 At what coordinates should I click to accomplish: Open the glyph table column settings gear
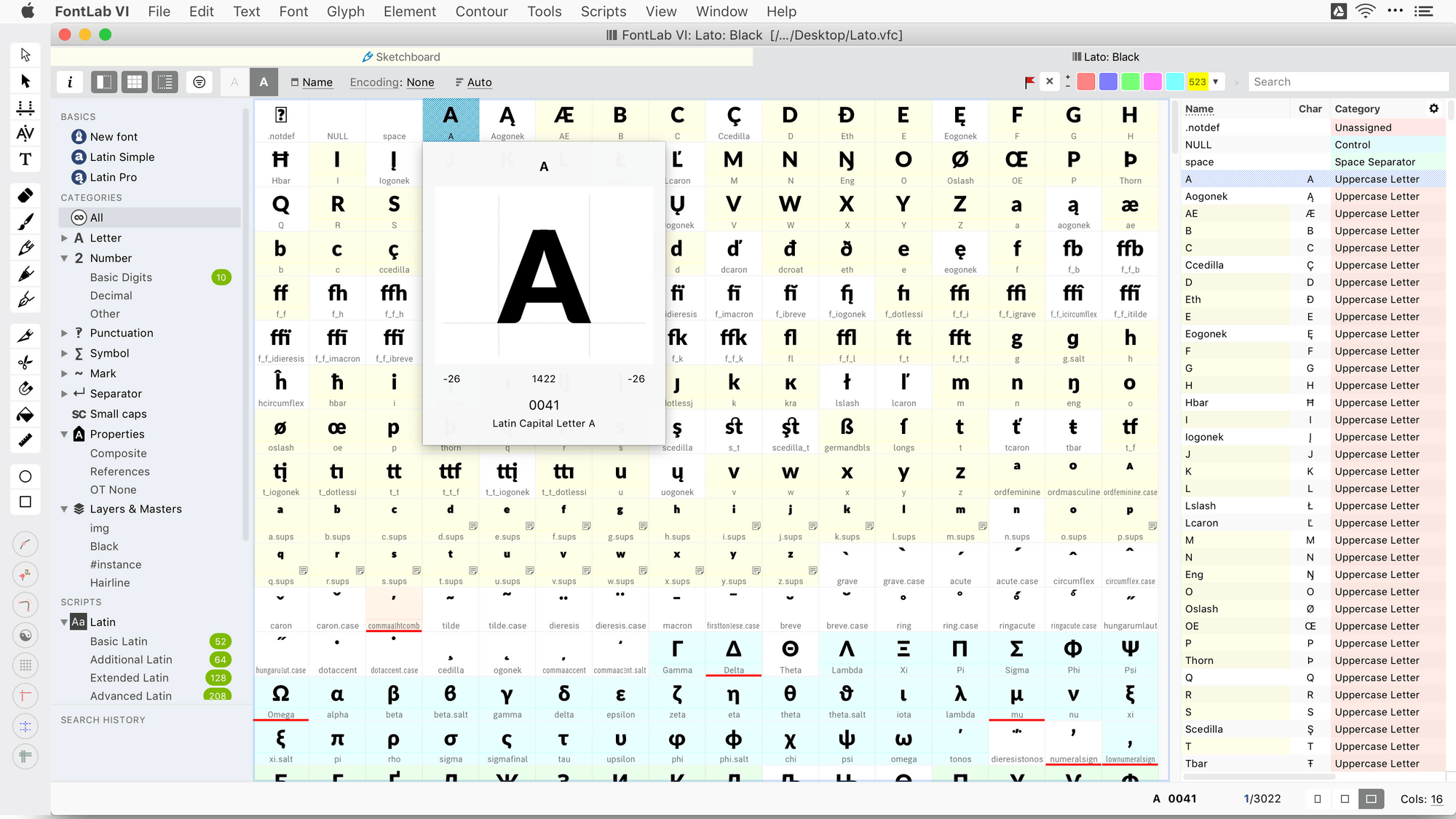tap(1434, 108)
